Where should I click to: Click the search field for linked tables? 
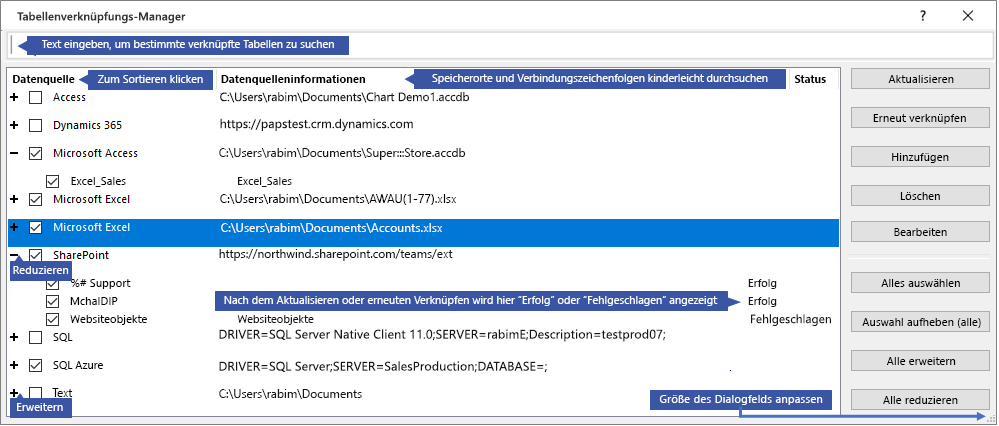pos(499,45)
